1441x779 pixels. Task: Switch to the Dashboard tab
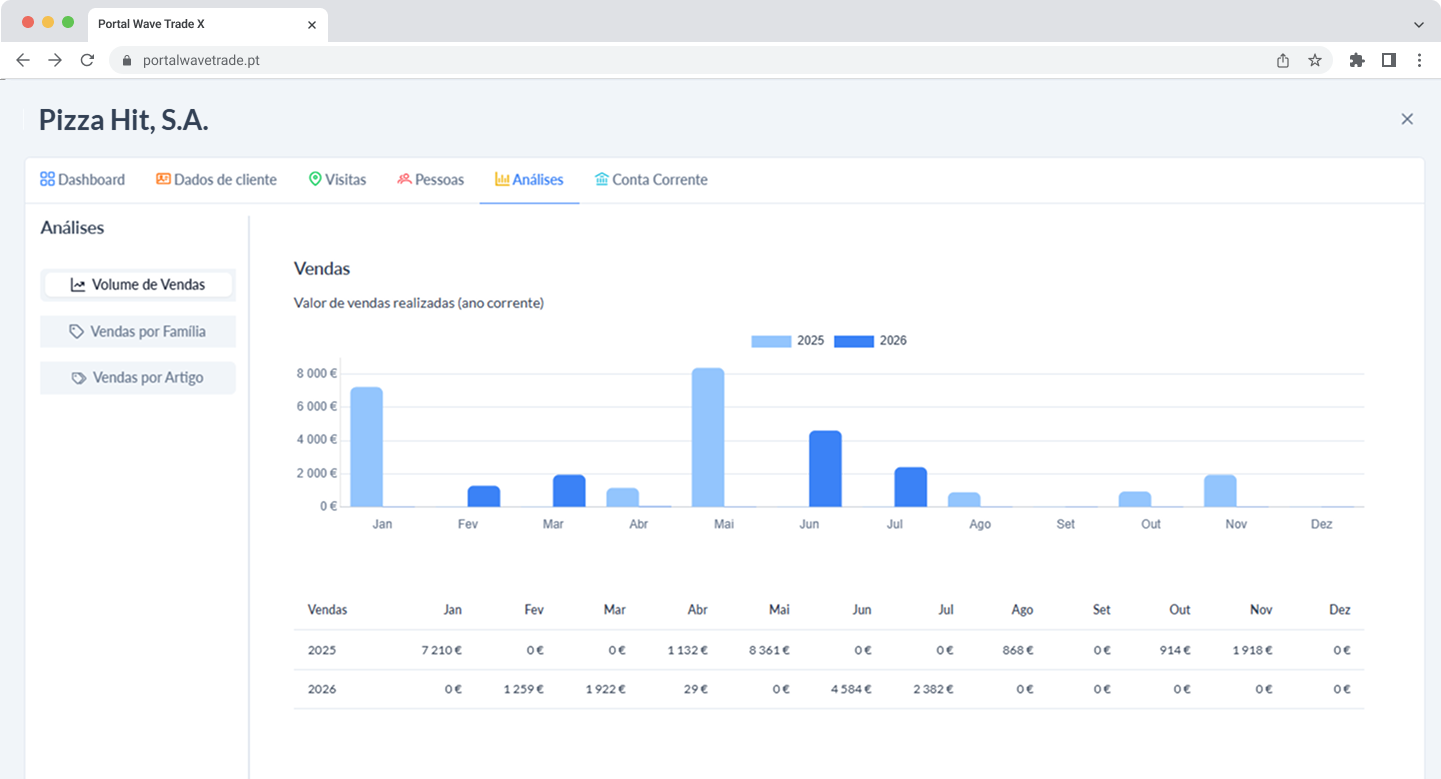point(82,180)
